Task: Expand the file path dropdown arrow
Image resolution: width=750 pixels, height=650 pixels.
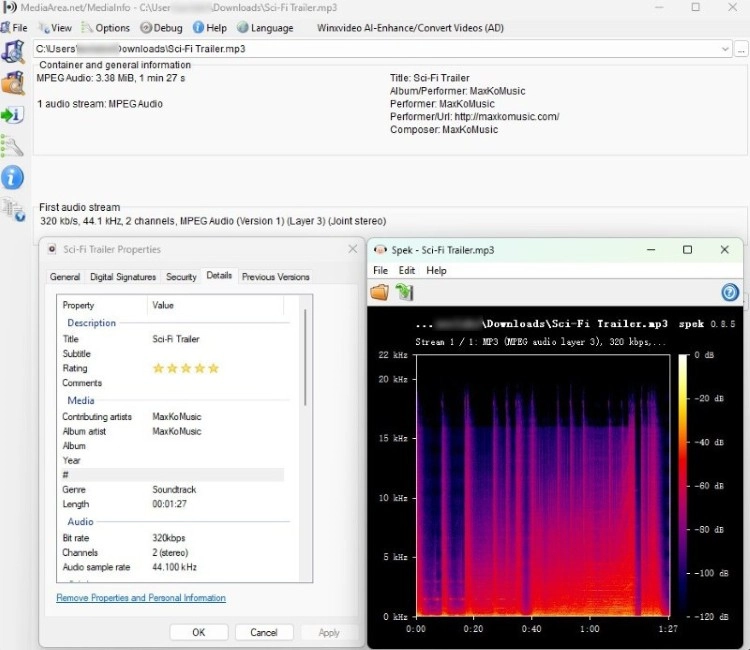Action: point(725,49)
